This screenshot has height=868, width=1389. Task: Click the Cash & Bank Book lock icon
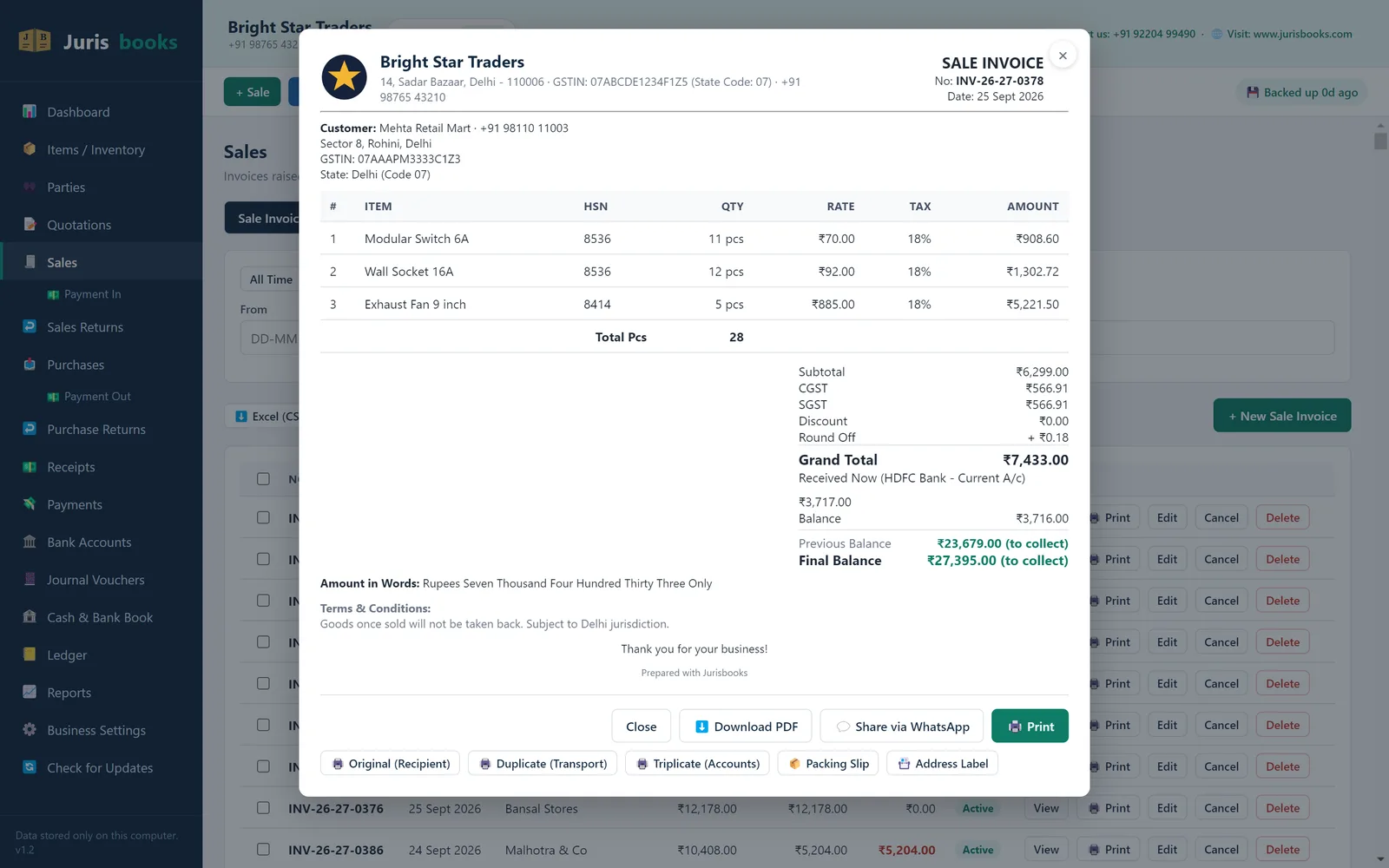[30, 617]
